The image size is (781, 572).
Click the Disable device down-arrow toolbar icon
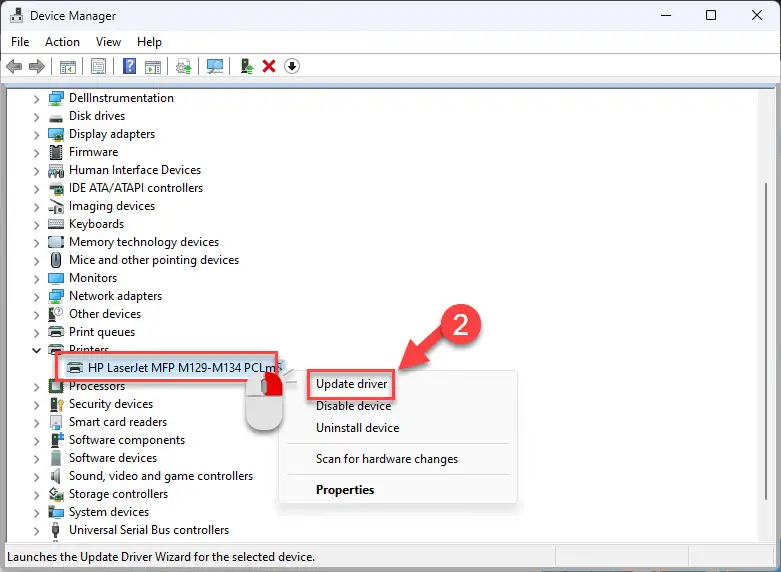point(292,66)
